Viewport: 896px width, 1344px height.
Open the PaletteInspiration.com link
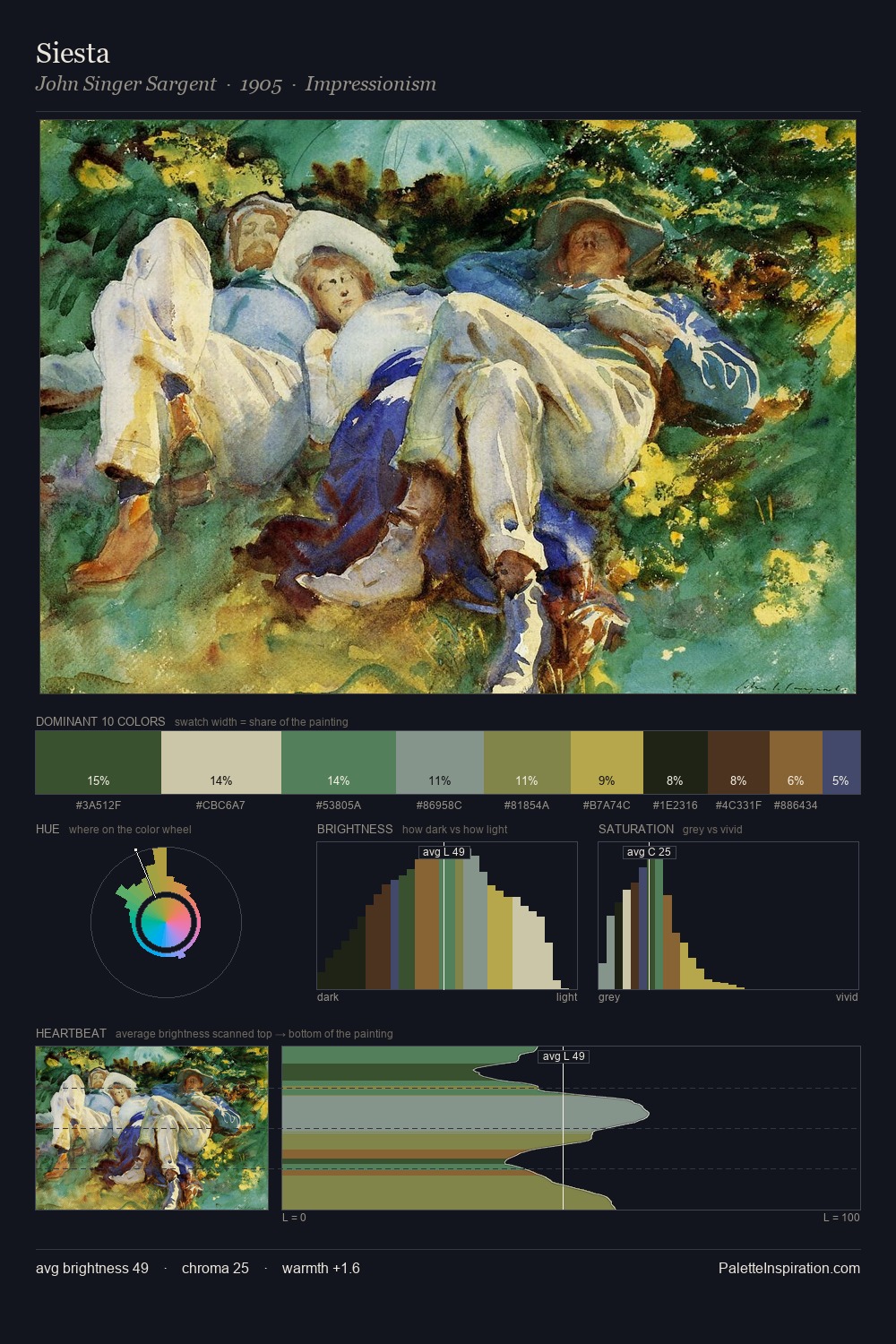(x=789, y=1269)
